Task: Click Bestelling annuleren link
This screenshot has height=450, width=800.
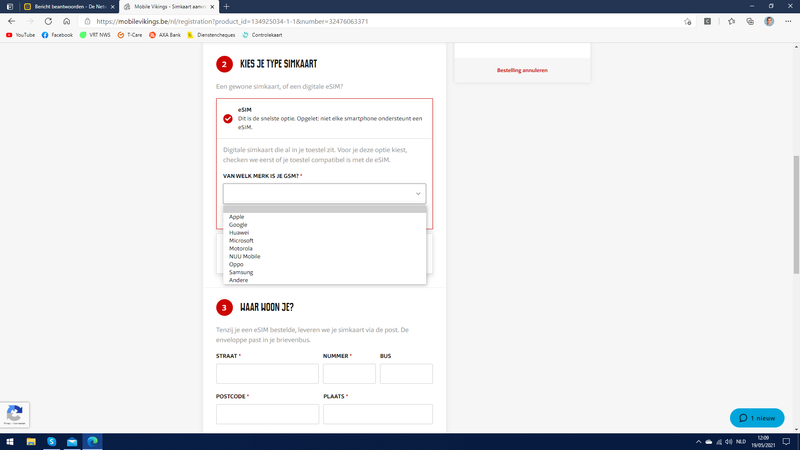Action: 522,70
